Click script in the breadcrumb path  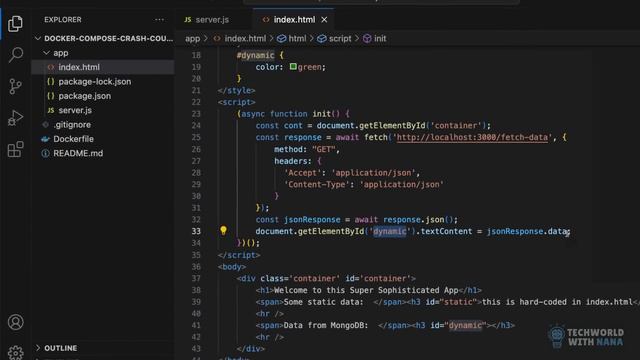[x=340, y=38]
